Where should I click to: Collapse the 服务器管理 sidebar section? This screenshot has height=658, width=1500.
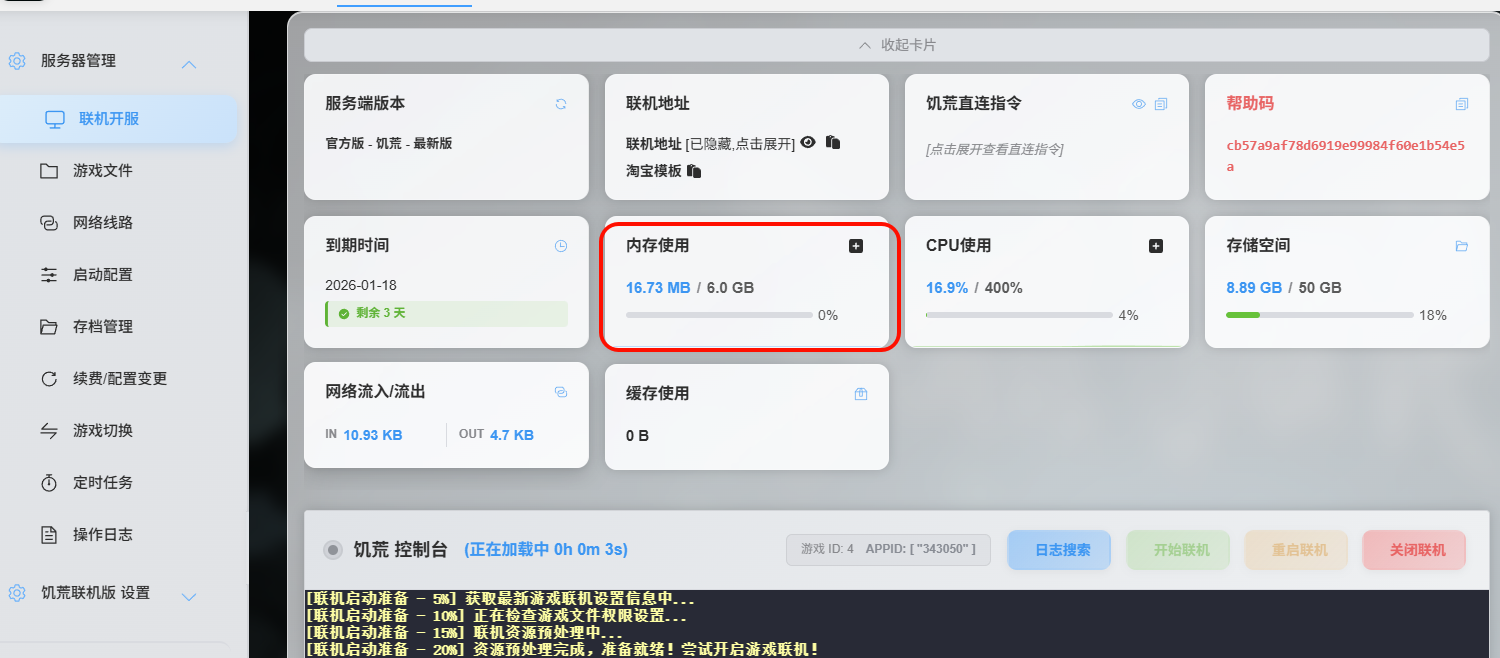tap(188, 65)
